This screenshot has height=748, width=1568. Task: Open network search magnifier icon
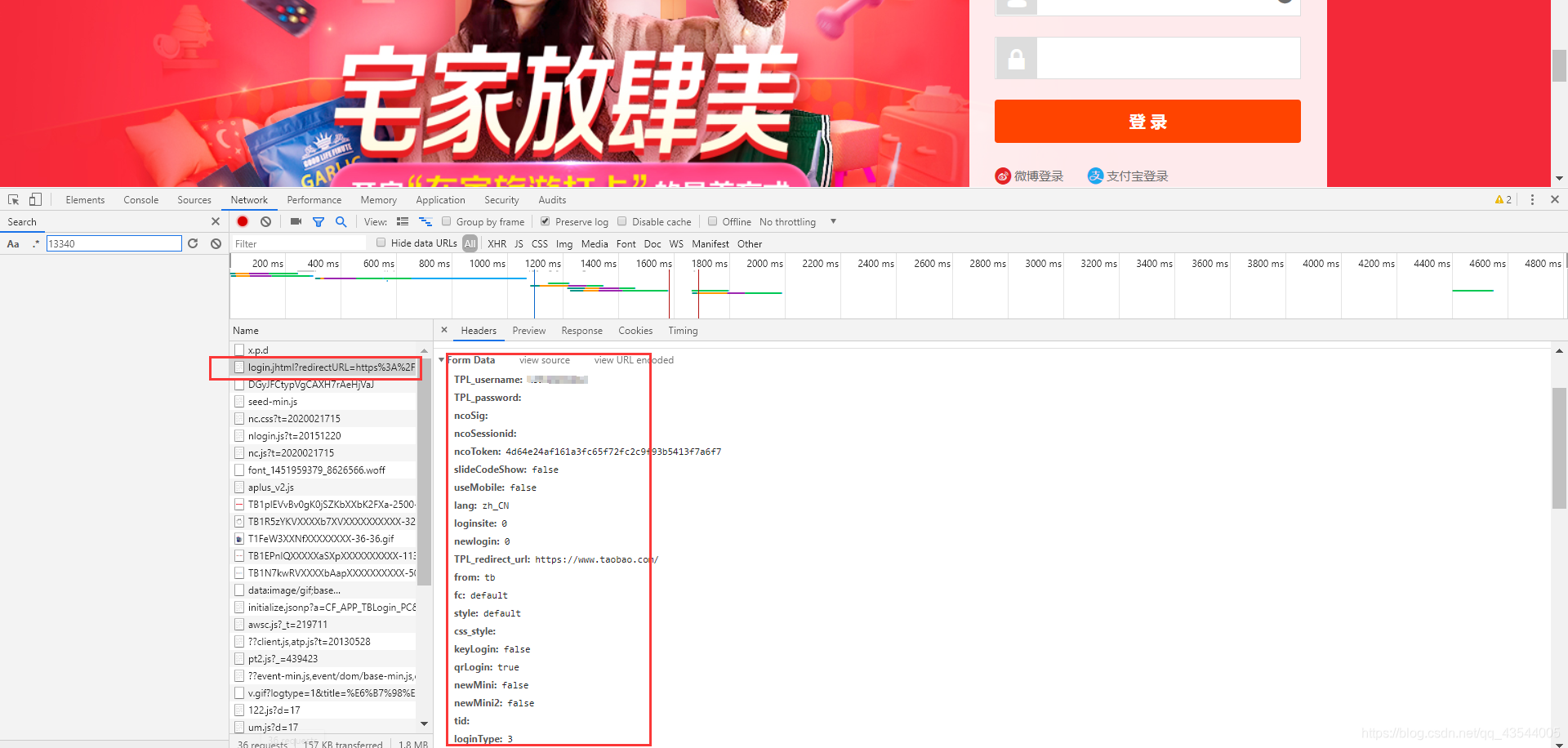[x=341, y=221]
